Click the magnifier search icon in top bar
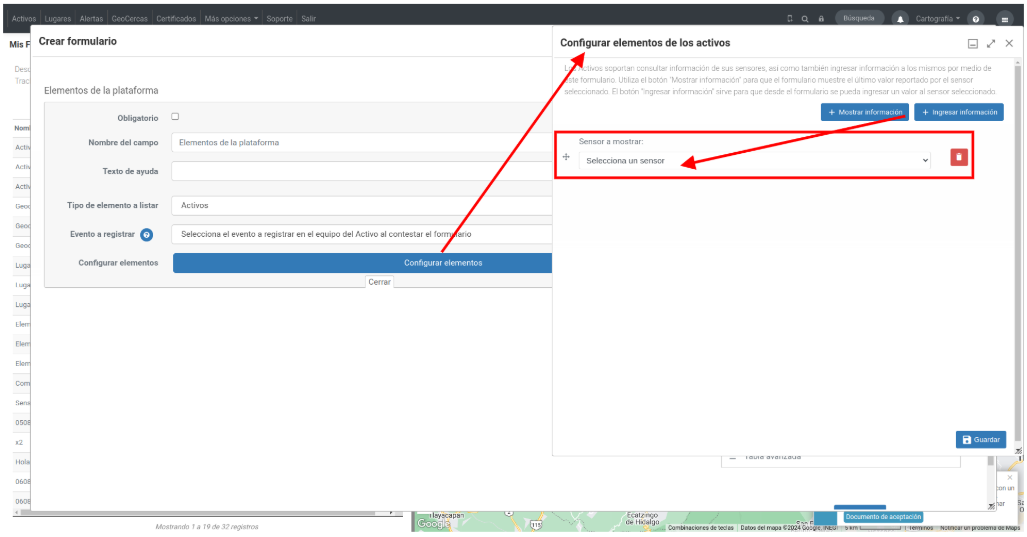The image size is (1027, 537). pos(805,19)
